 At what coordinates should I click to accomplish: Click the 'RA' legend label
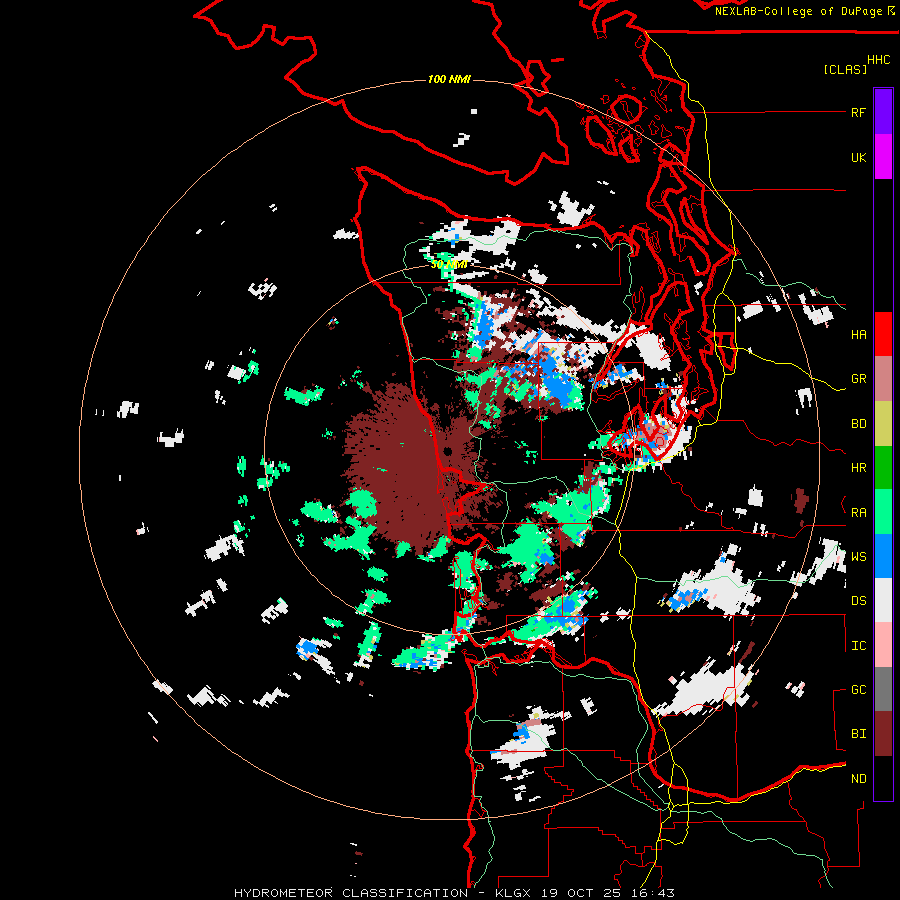[x=858, y=513]
